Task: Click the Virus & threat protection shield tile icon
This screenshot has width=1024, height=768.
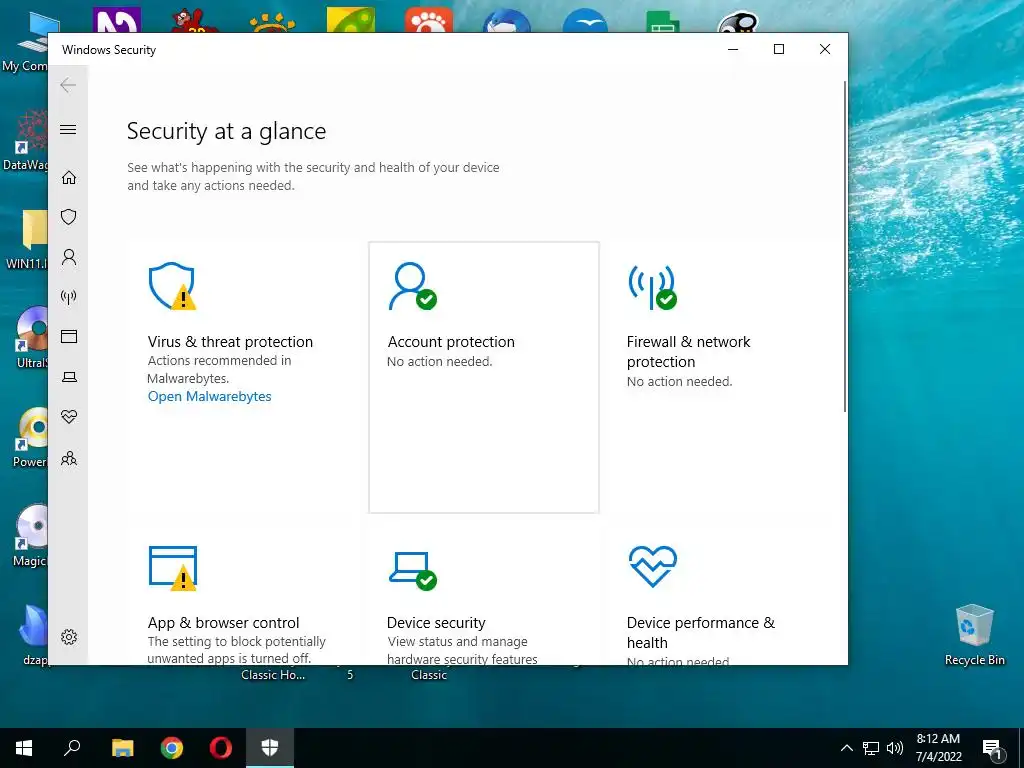Action: (172, 286)
